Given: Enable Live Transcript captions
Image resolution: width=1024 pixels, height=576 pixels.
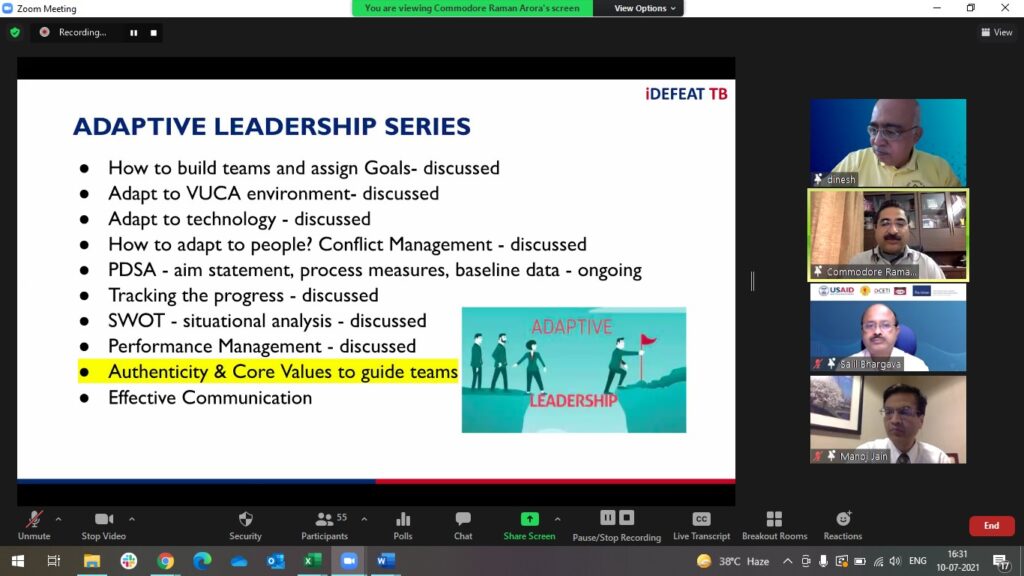Looking at the screenshot, I should [x=701, y=523].
